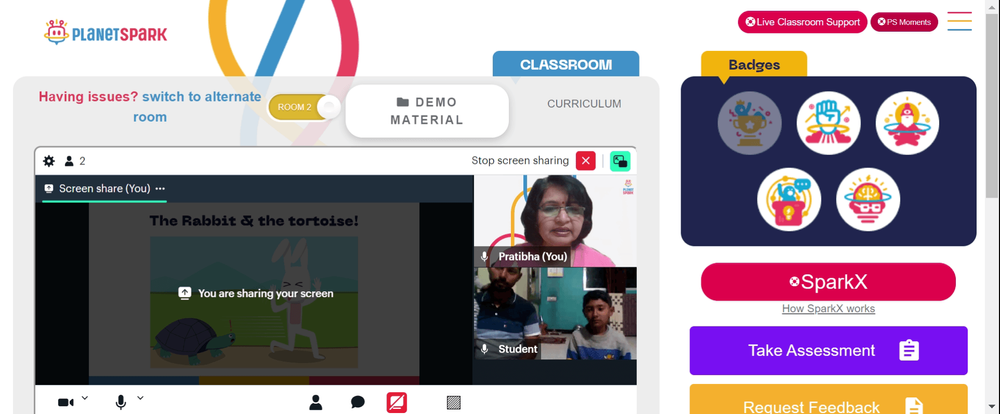Open How SparkX works link

828,309
